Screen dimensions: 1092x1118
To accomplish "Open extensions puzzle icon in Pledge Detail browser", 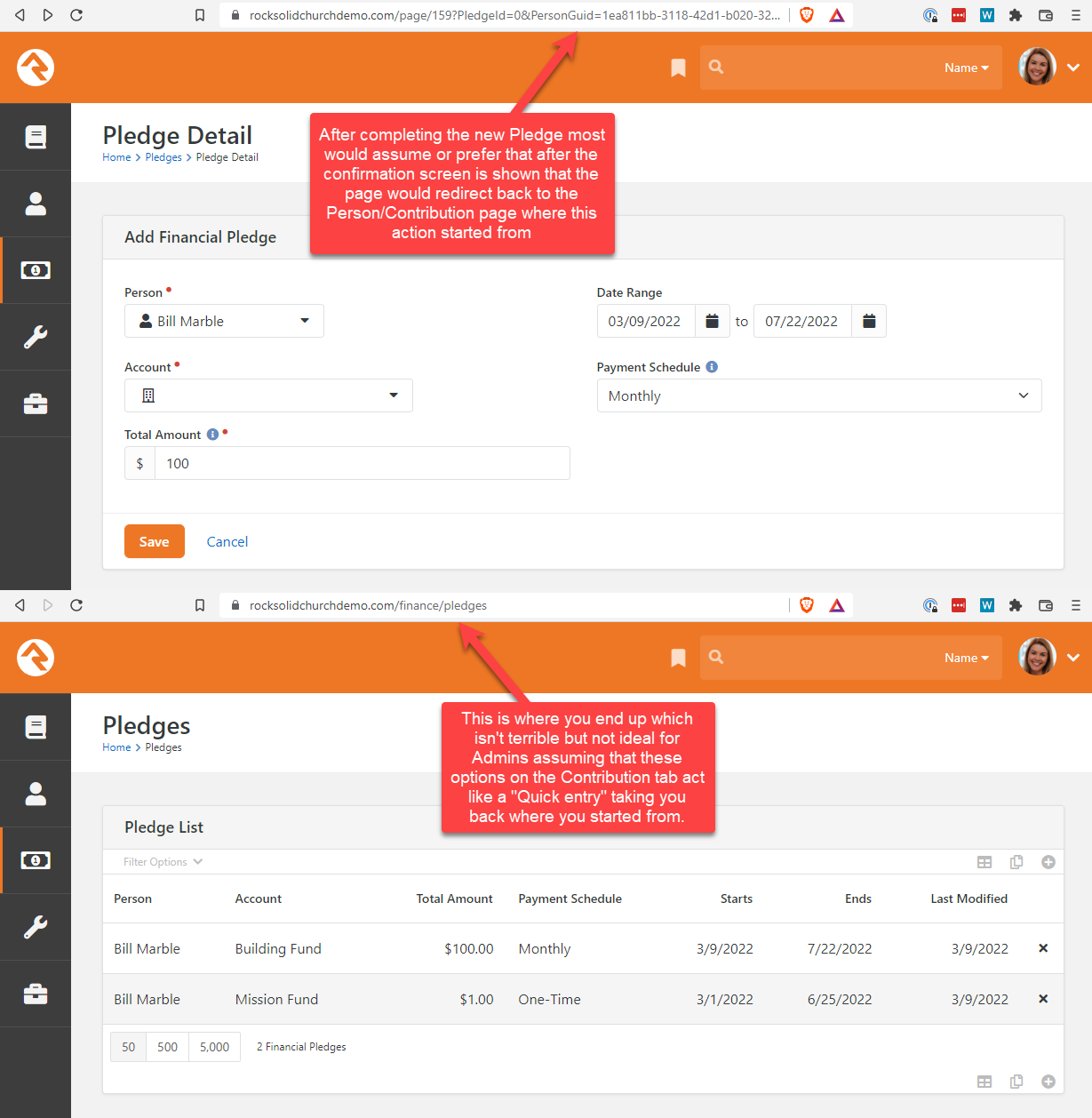I will [x=1016, y=15].
